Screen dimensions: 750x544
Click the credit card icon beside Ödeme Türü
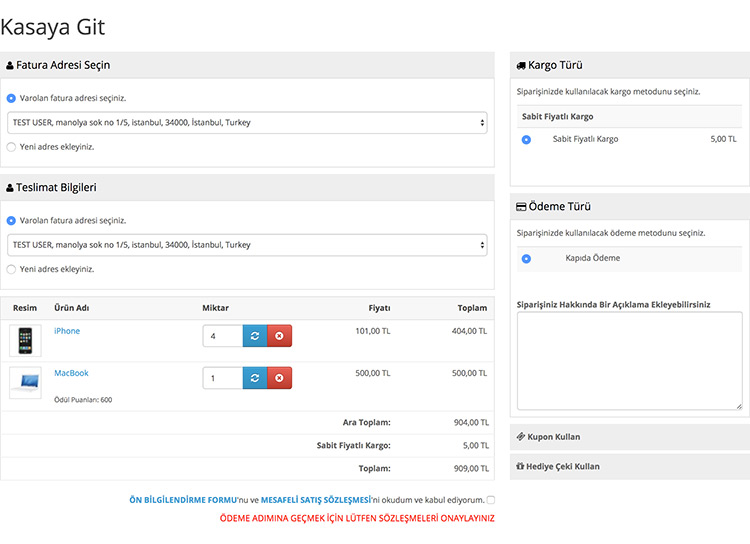(x=521, y=207)
